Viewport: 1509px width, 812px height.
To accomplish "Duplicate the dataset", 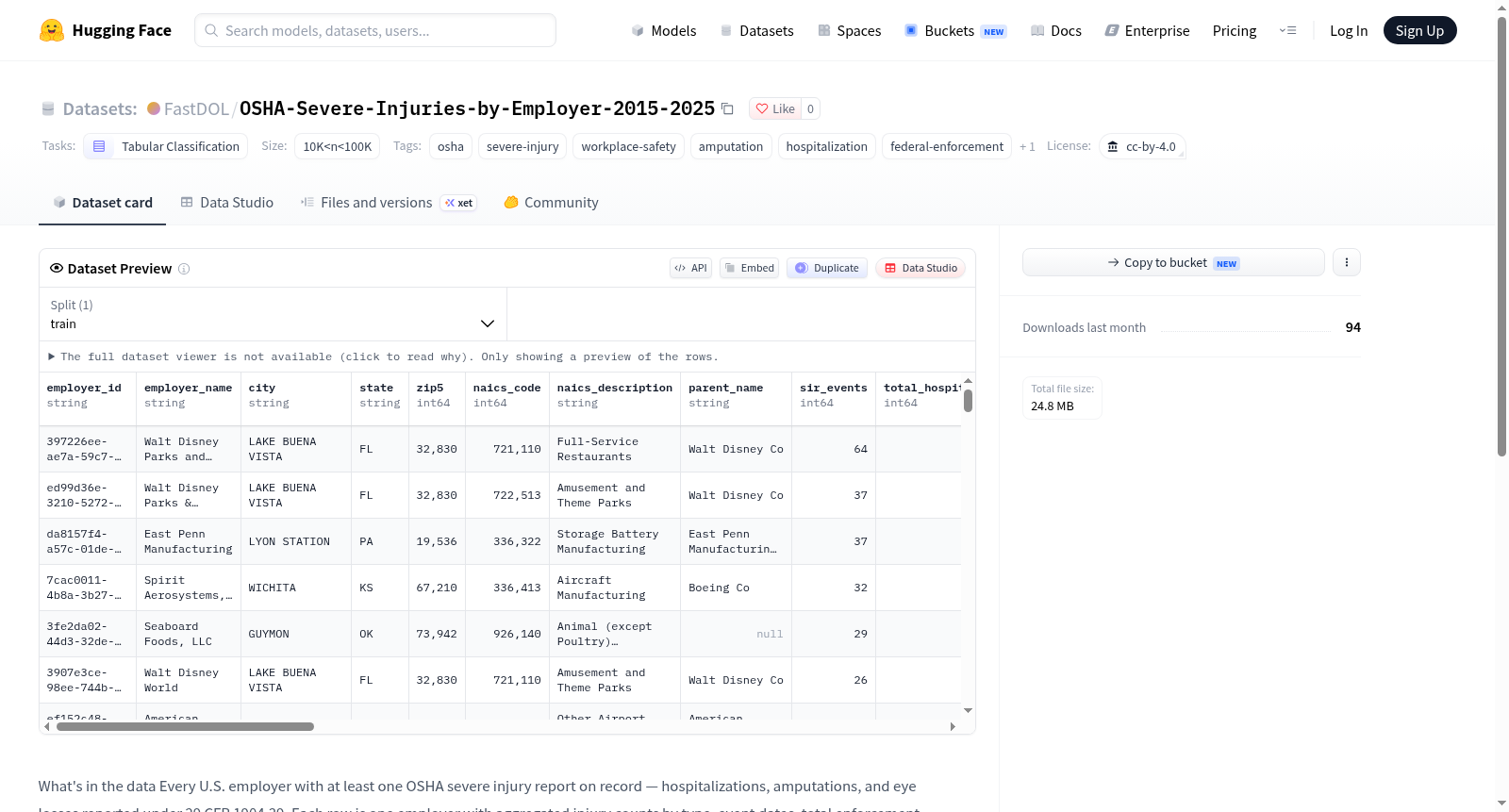I will (x=827, y=268).
